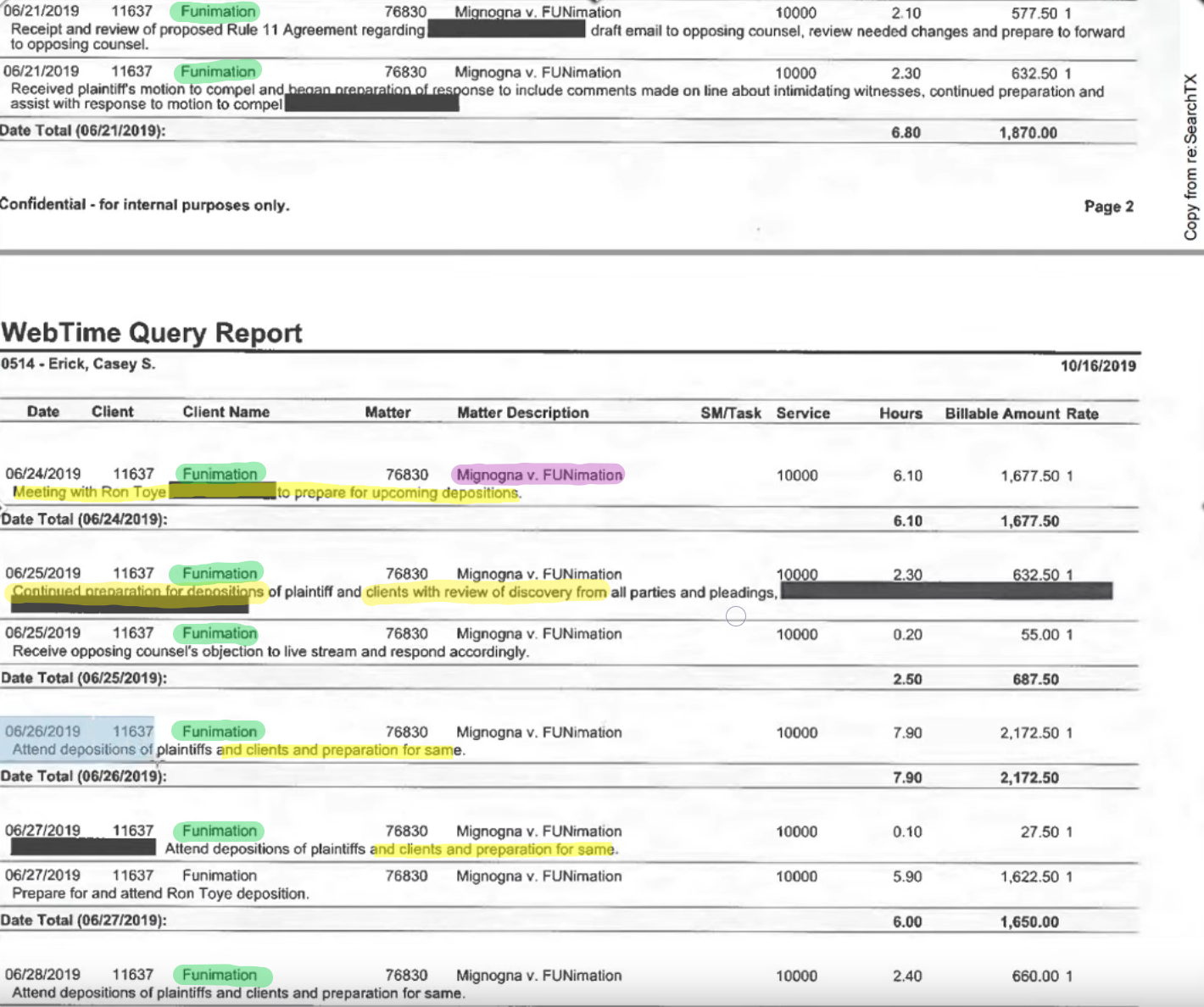Click the 55.00 billable amount
Screen dimensions: 1204x1007
(1040, 634)
